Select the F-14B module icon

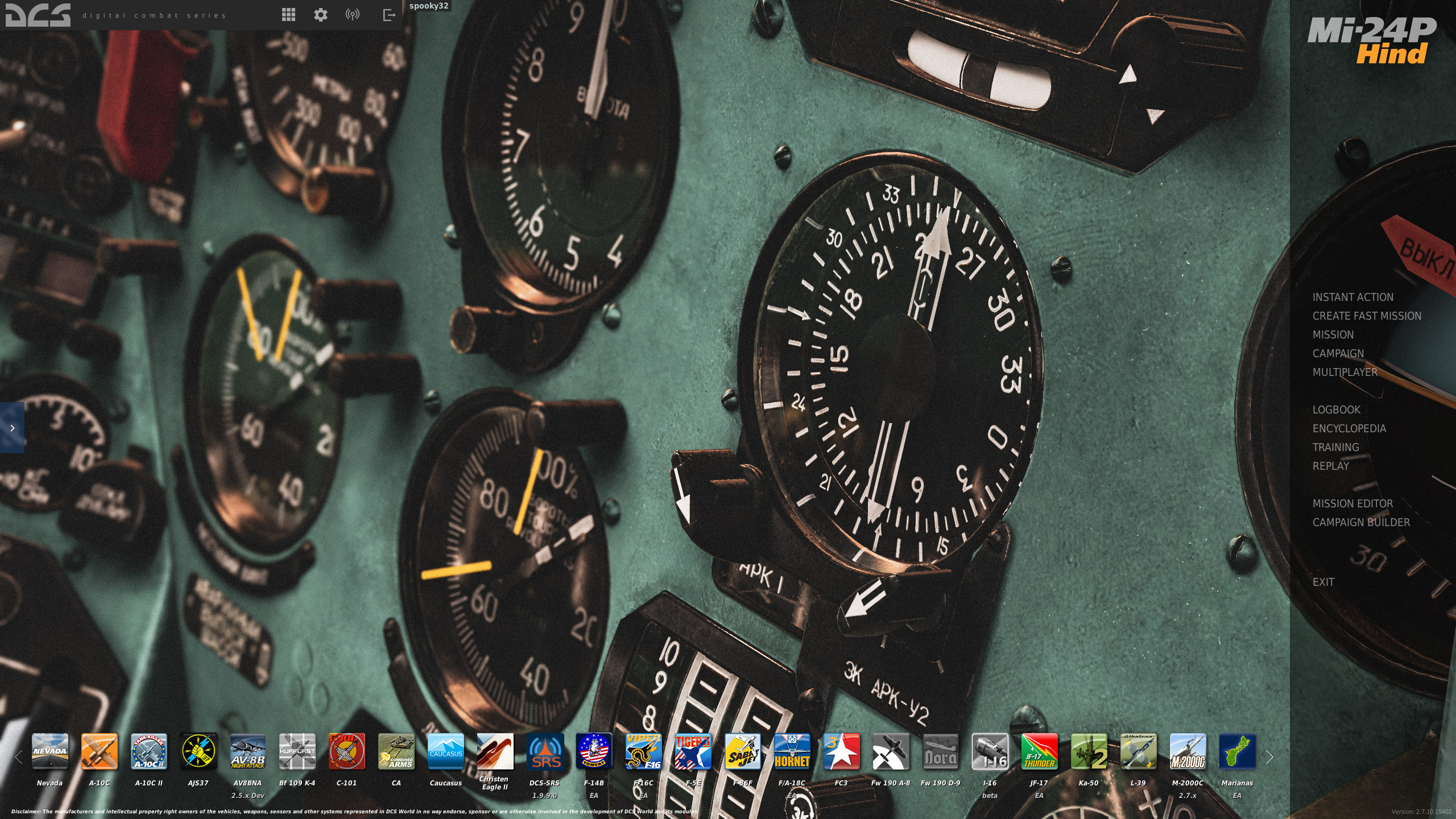[594, 751]
